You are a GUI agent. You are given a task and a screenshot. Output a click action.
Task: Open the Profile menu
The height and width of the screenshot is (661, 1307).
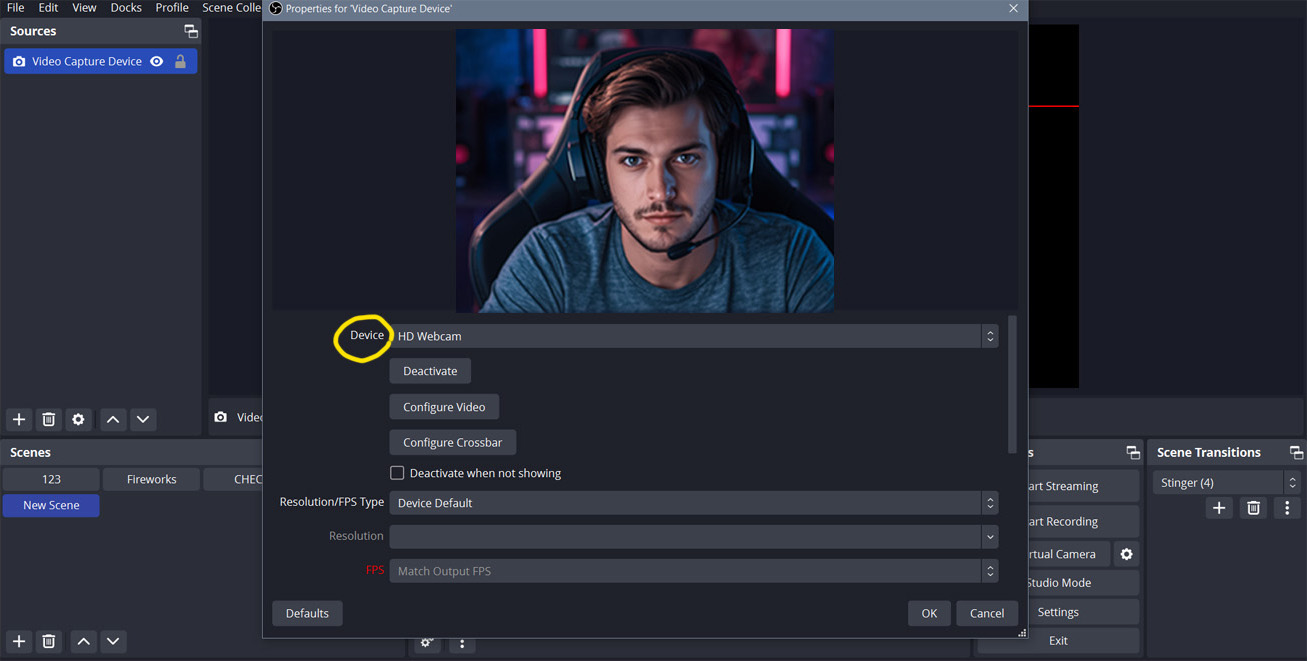click(172, 8)
